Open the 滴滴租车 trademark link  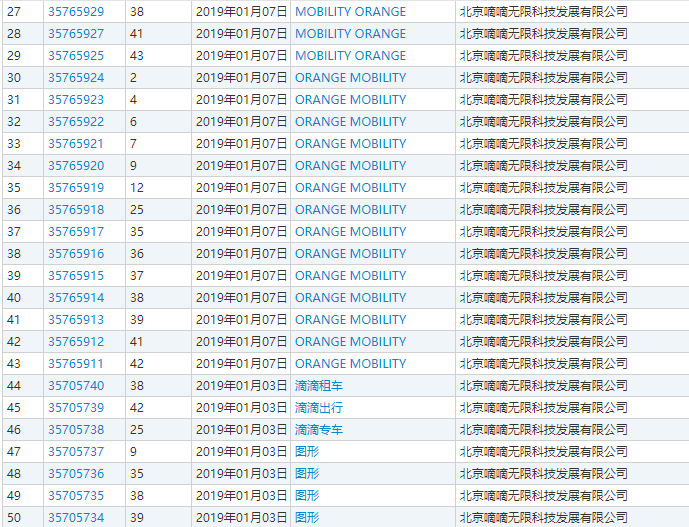pos(319,385)
